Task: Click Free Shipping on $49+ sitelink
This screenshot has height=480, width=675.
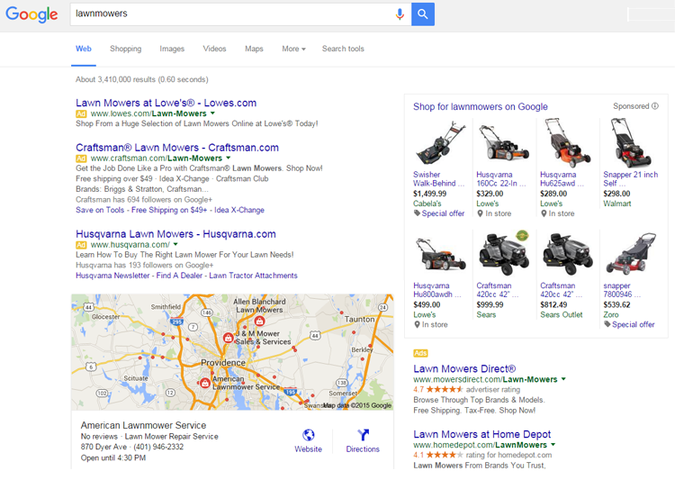Action: 169,210
